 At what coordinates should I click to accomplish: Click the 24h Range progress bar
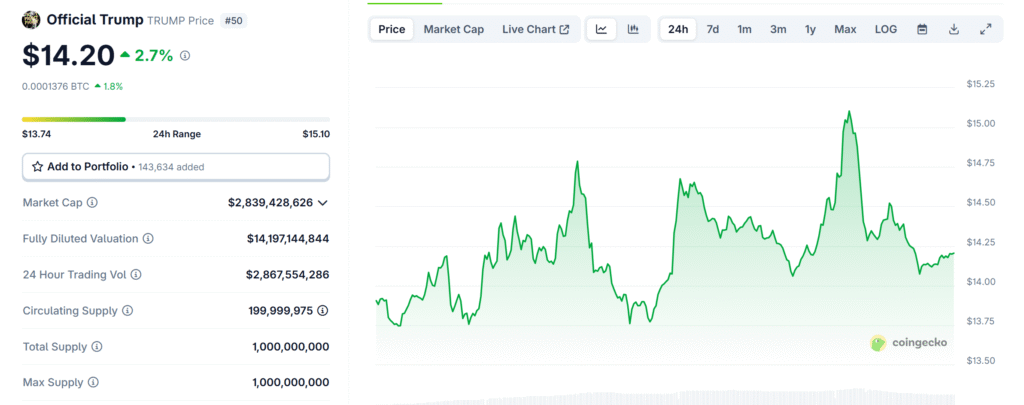pos(176,120)
